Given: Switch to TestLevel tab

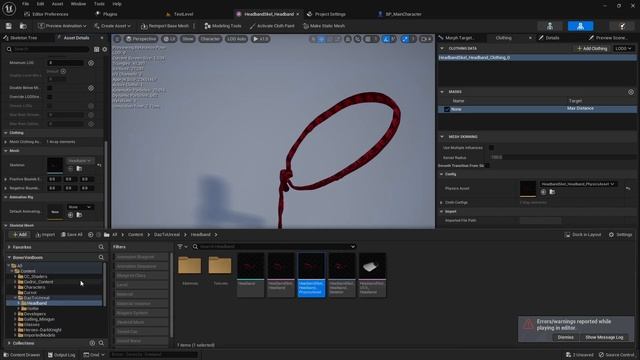Looking at the screenshot, I should [x=180, y=14].
